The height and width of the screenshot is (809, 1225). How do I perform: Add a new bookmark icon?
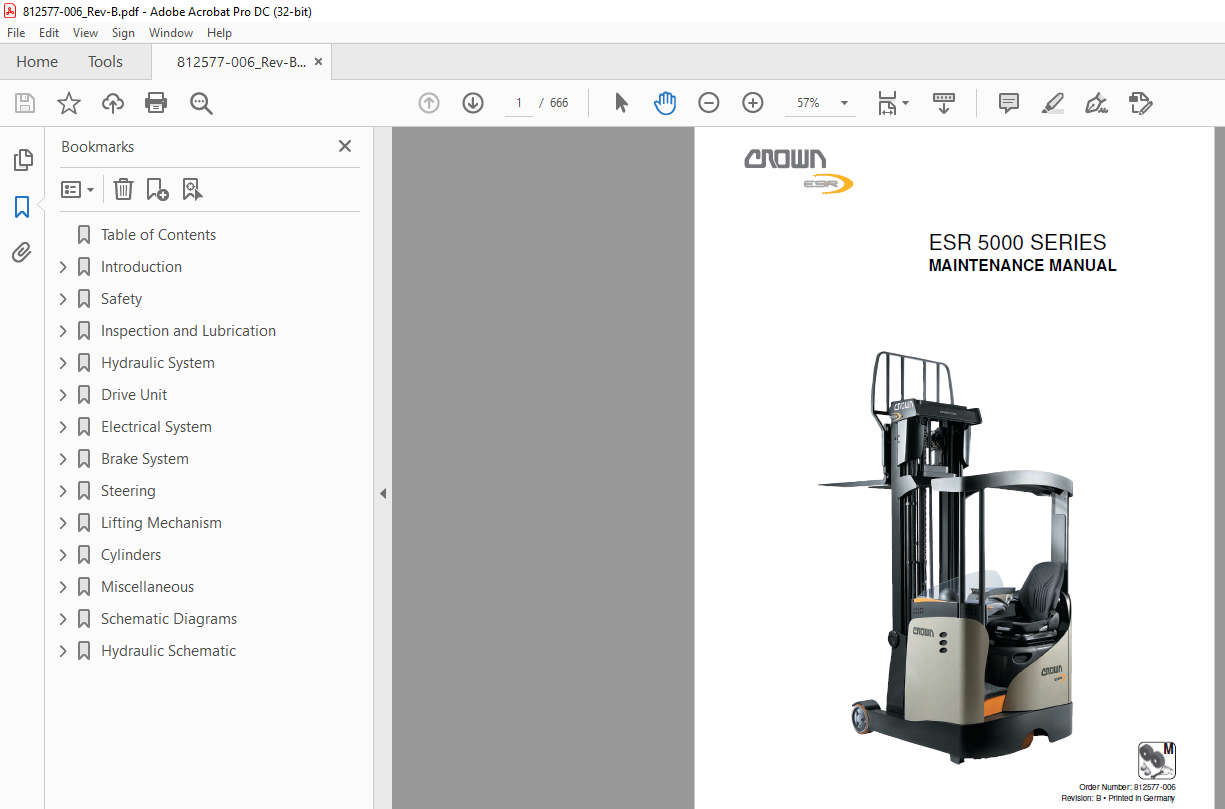157,189
